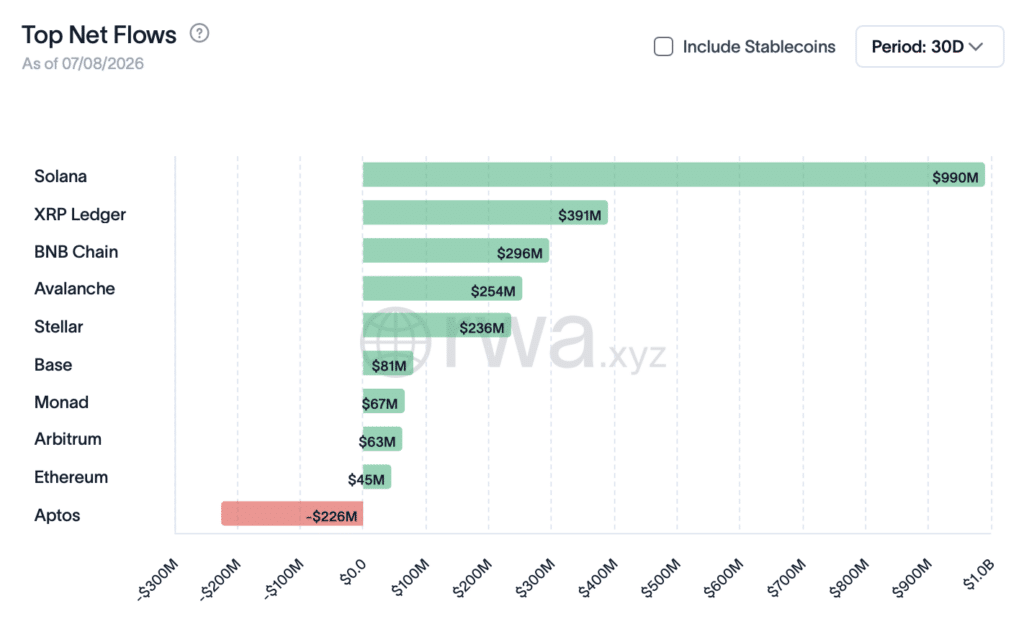Click the Aptos chain label
The width and height of the screenshot is (1024, 642).
(x=57, y=515)
